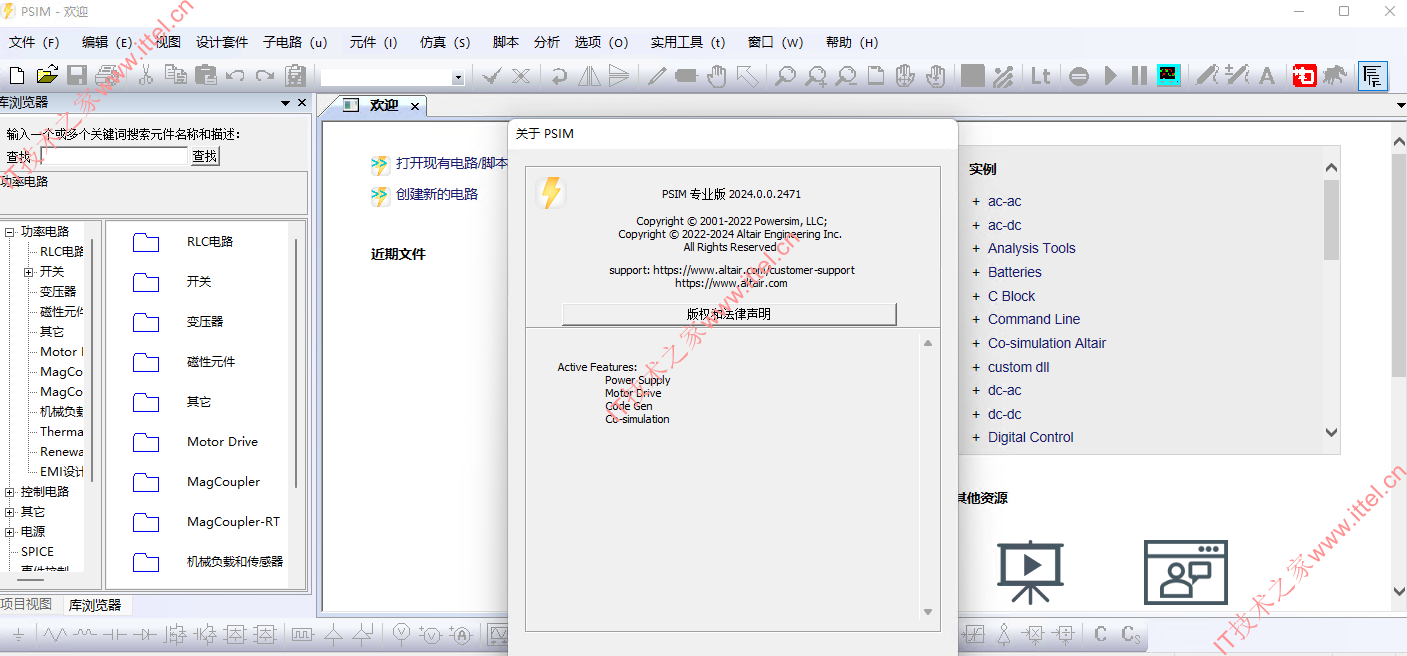Click the grayed Save disk icon
The height and width of the screenshot is (656, 1407).
click(x=77, y=76)
